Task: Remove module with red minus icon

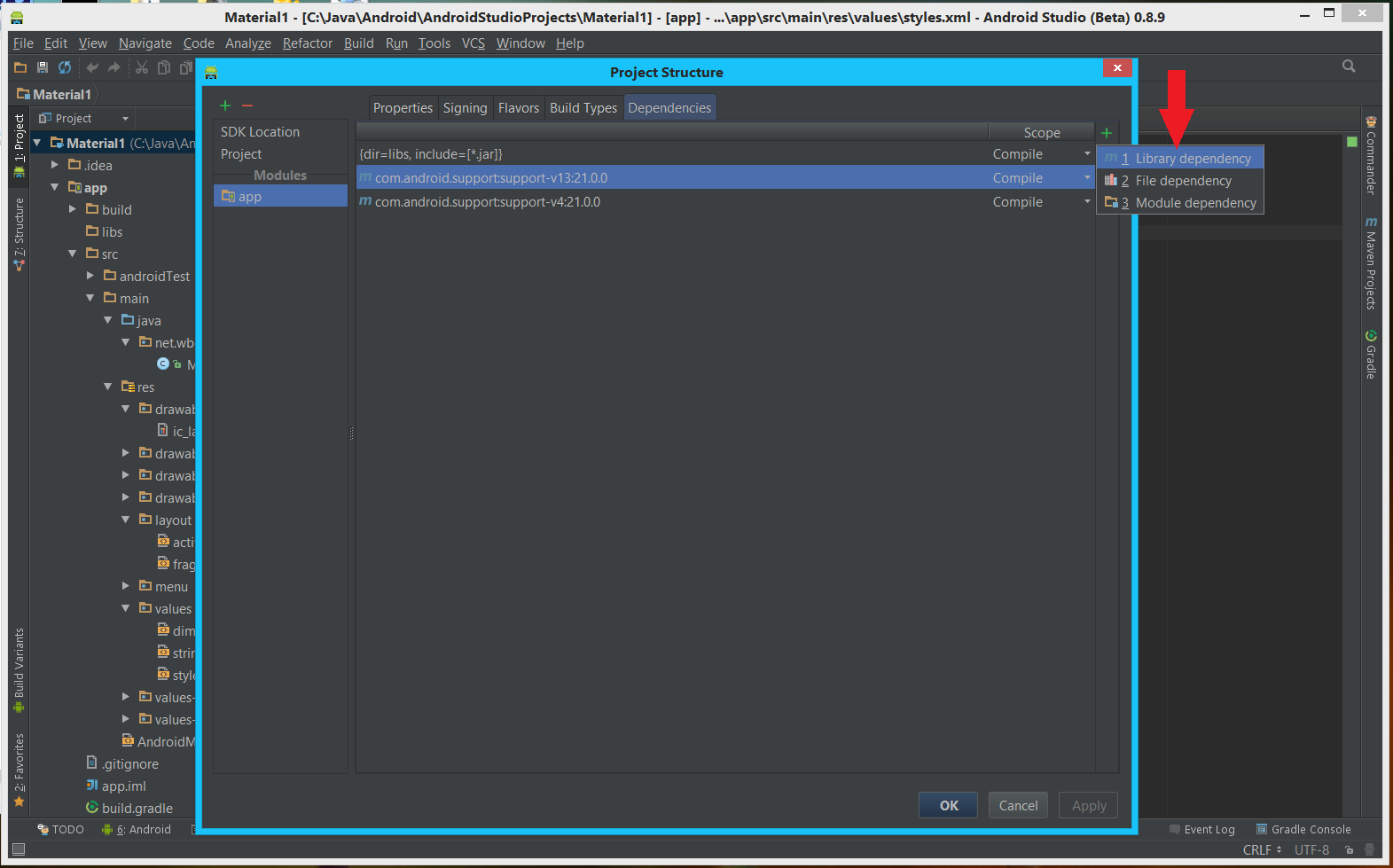Action: pyautogui.click(x=247, y=106)
